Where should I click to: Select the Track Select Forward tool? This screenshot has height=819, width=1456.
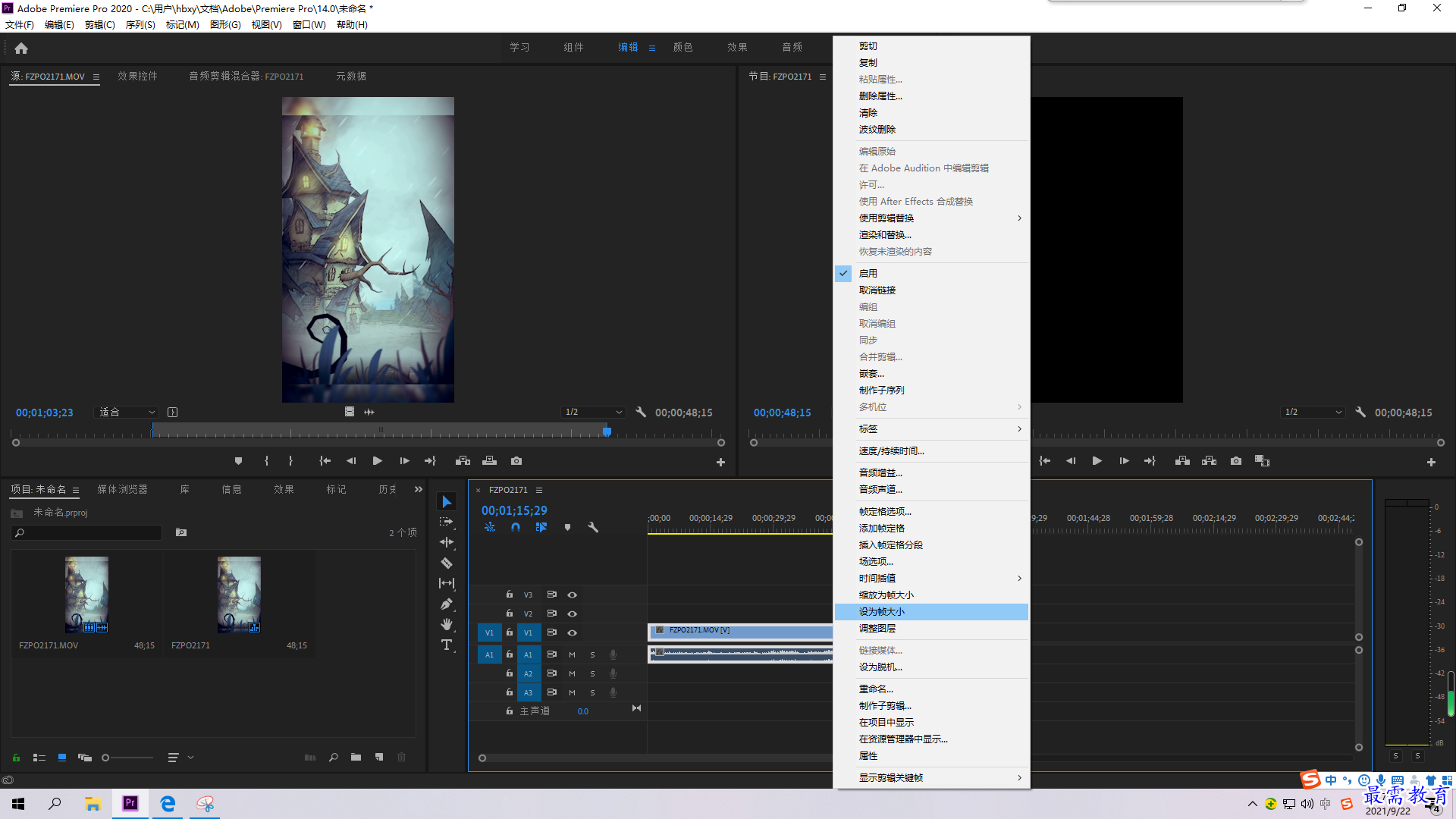click(x=447, y=522)
